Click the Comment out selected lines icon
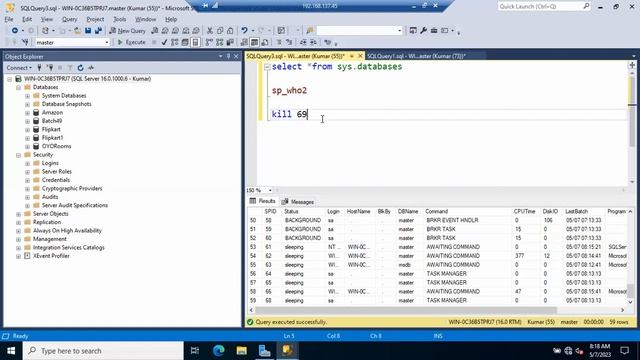The image size is (640, 360). 279,42
